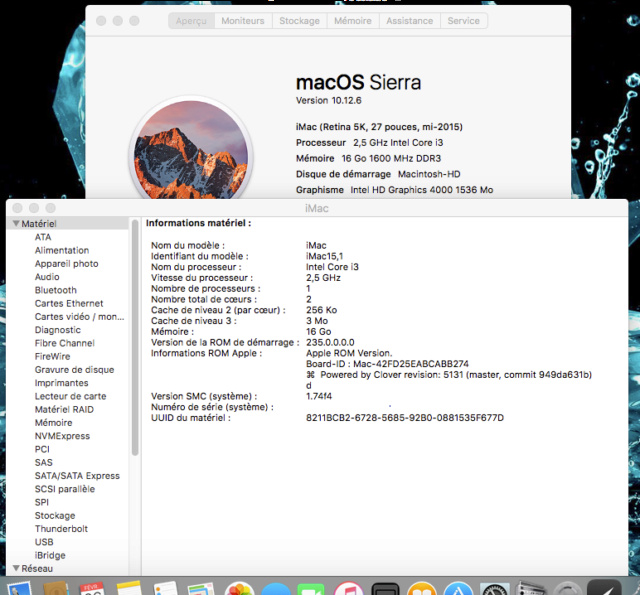Select Gravure de disque entry

74,370
